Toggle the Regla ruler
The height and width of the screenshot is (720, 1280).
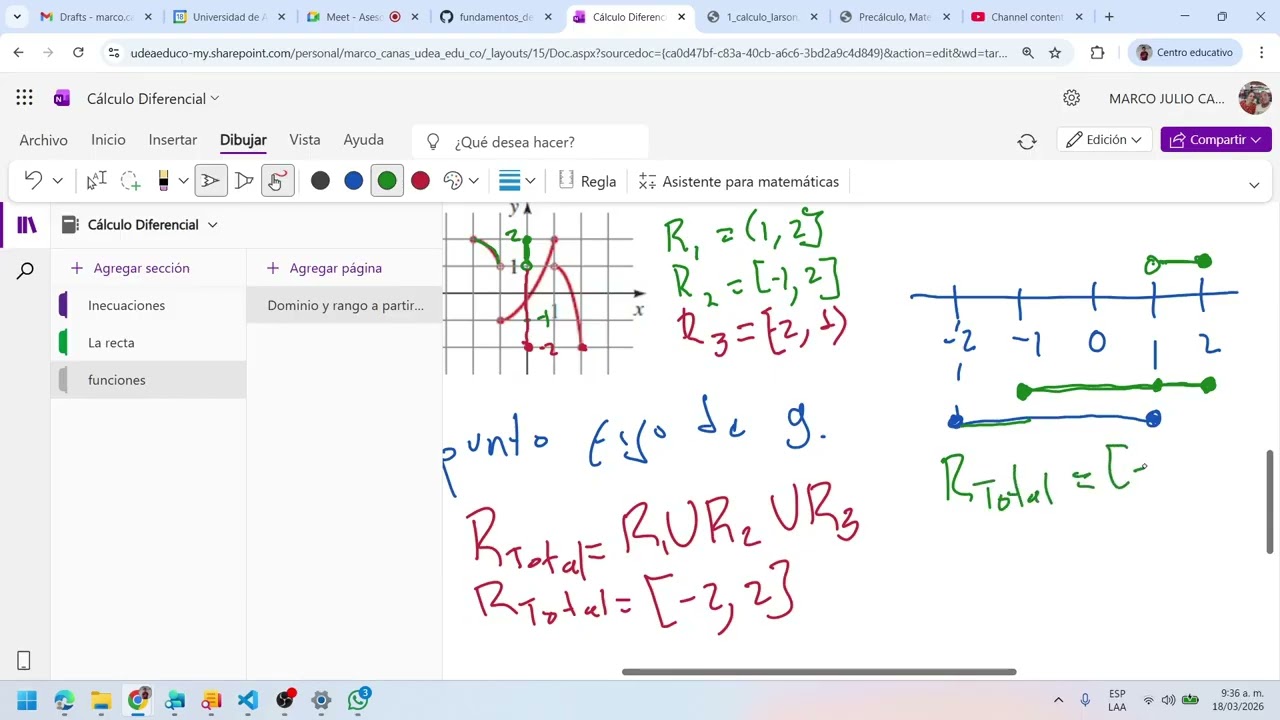point(587,181)
